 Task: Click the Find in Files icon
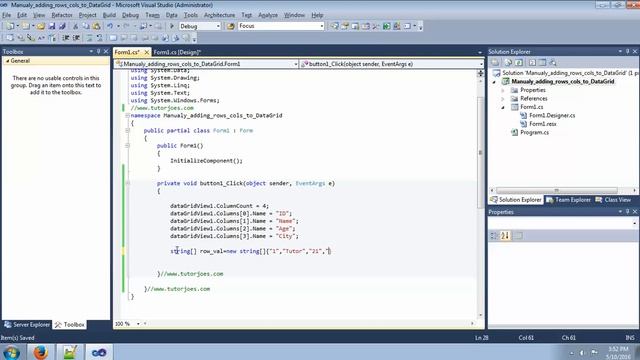pyautogui.click(x=231, y=26)
